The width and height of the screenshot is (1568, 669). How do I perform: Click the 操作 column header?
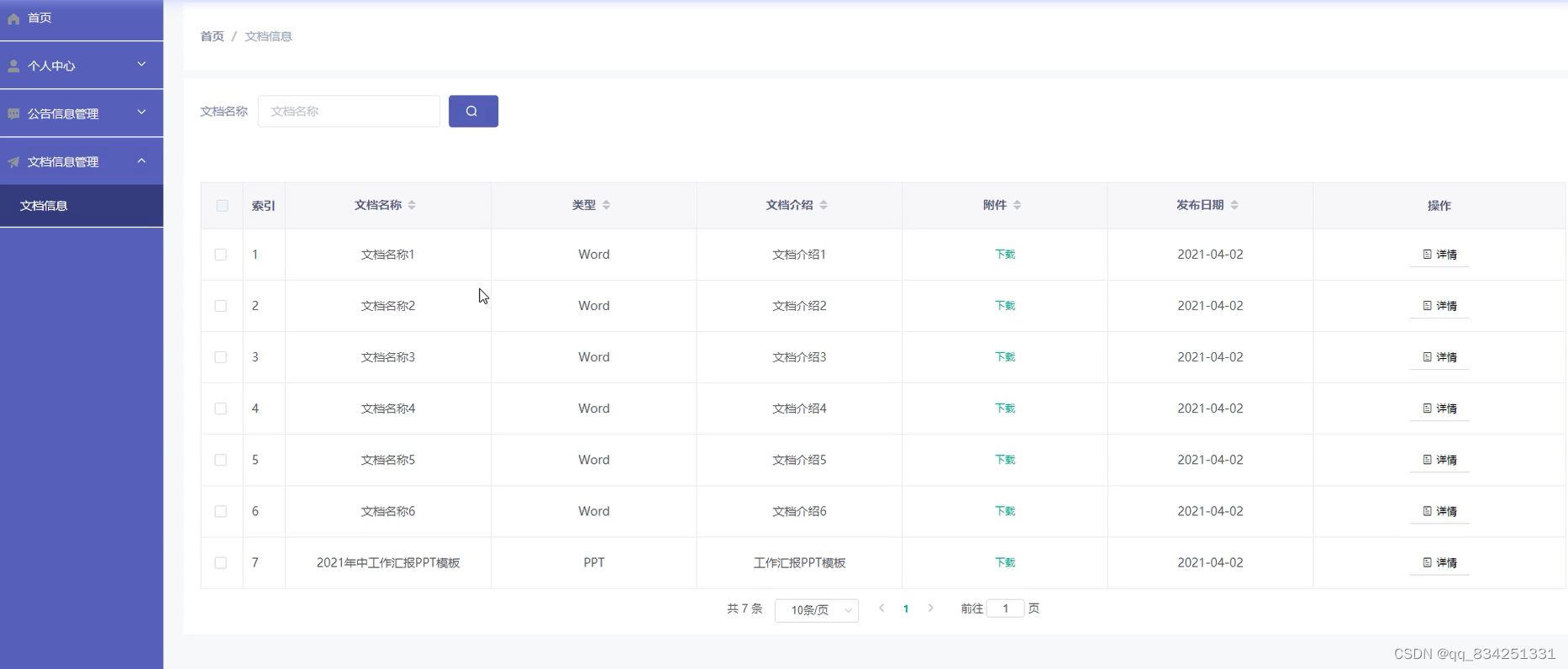click(x=1439, y=205)
